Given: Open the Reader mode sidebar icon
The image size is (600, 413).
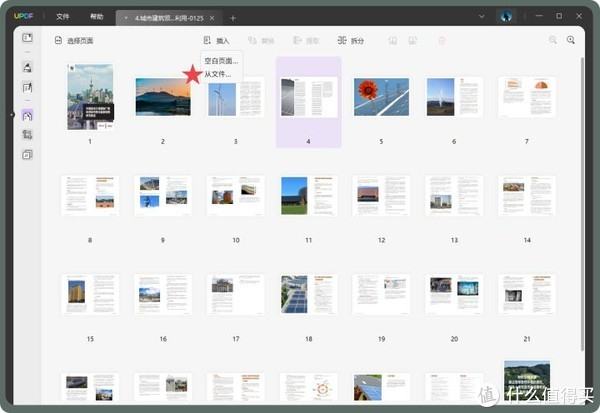Looking at the screenshot, I should (27, 38).
